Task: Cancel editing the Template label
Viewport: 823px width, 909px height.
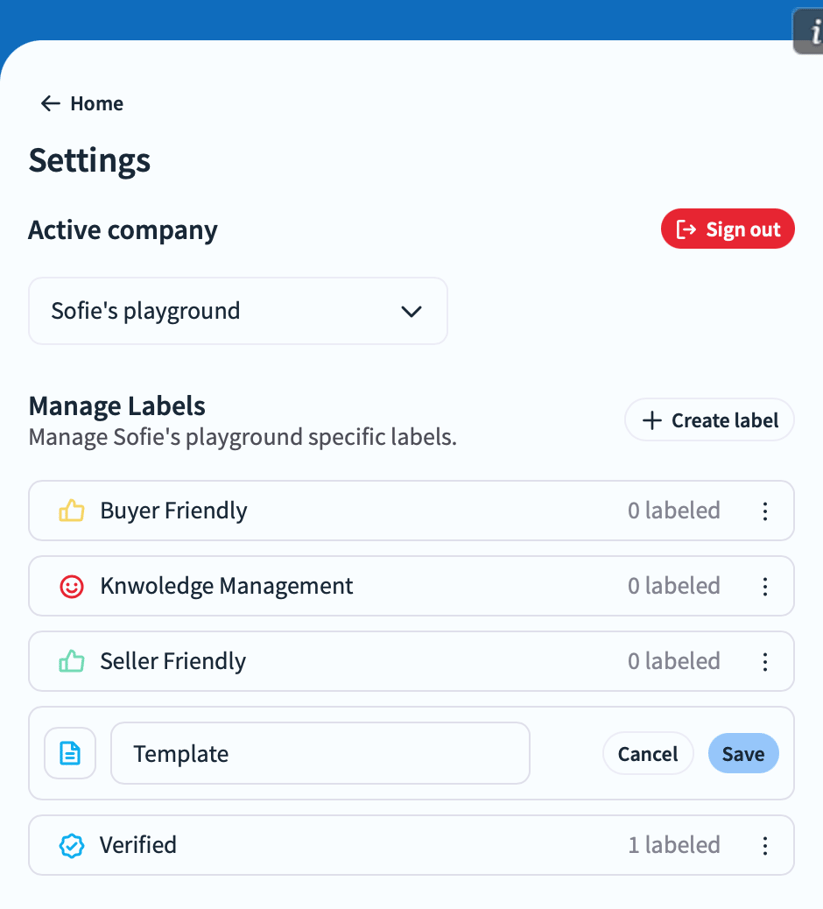Action: pos(648,753)
